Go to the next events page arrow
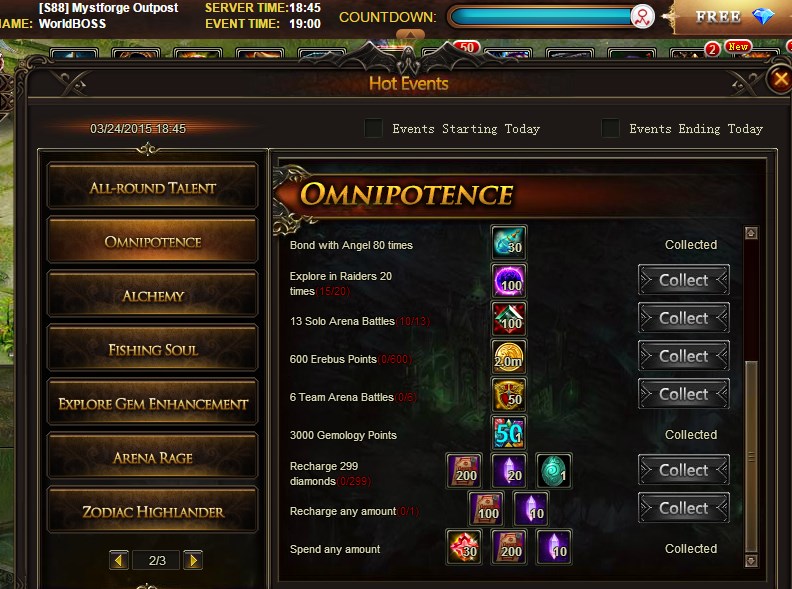This screenshot has width=792, height=589. pyautogui.click(x=193, y=560)
